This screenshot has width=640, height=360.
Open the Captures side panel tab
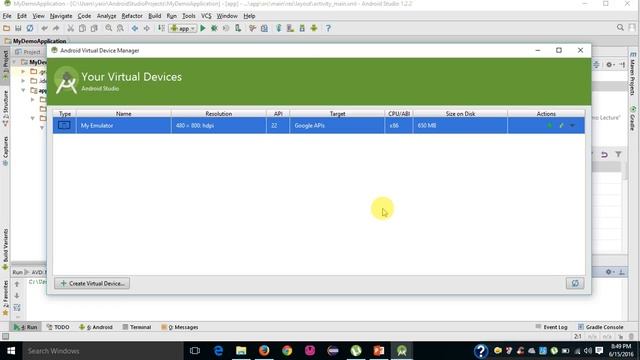pos(5,151)
